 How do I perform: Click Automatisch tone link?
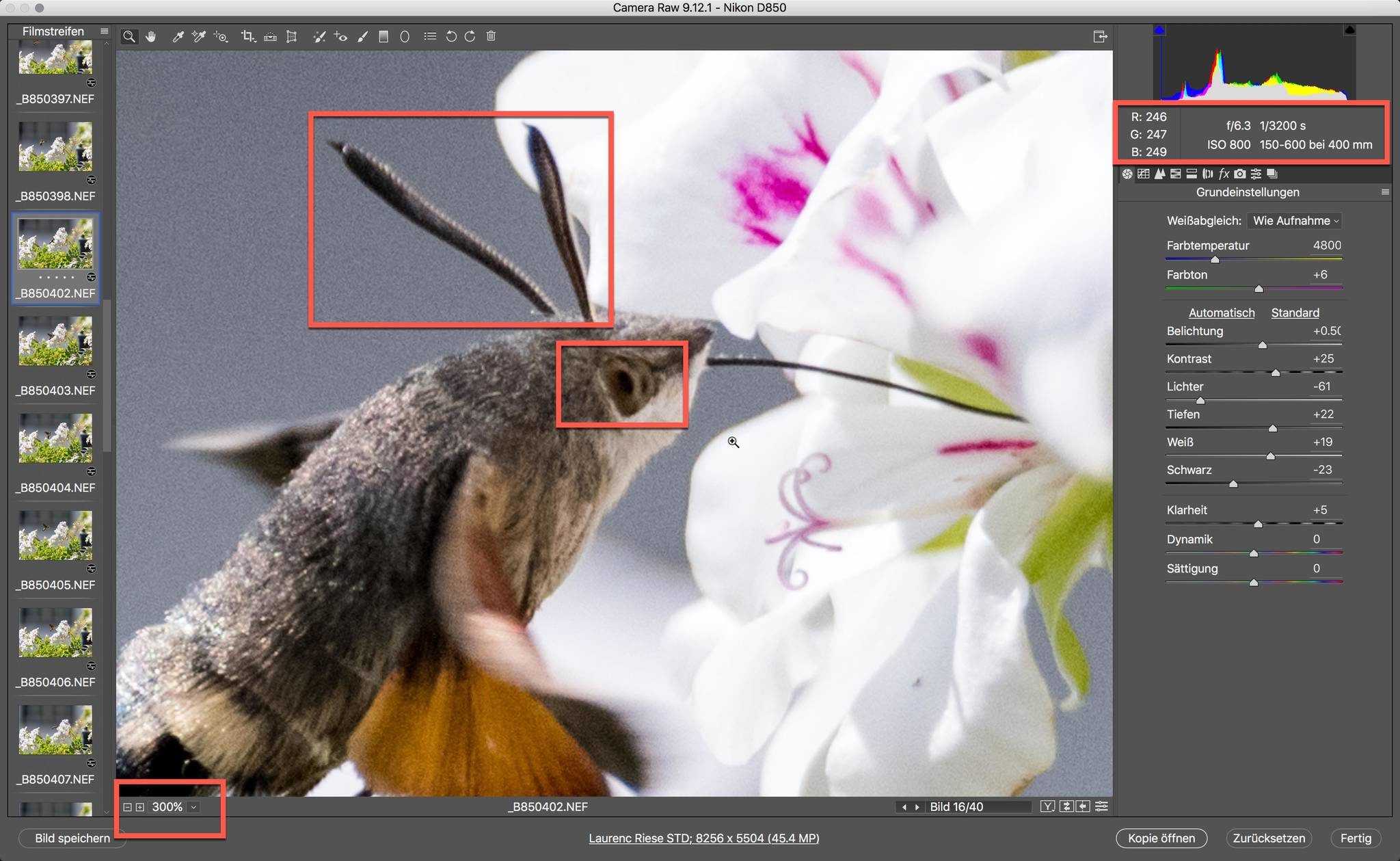tap(1222, 313)
